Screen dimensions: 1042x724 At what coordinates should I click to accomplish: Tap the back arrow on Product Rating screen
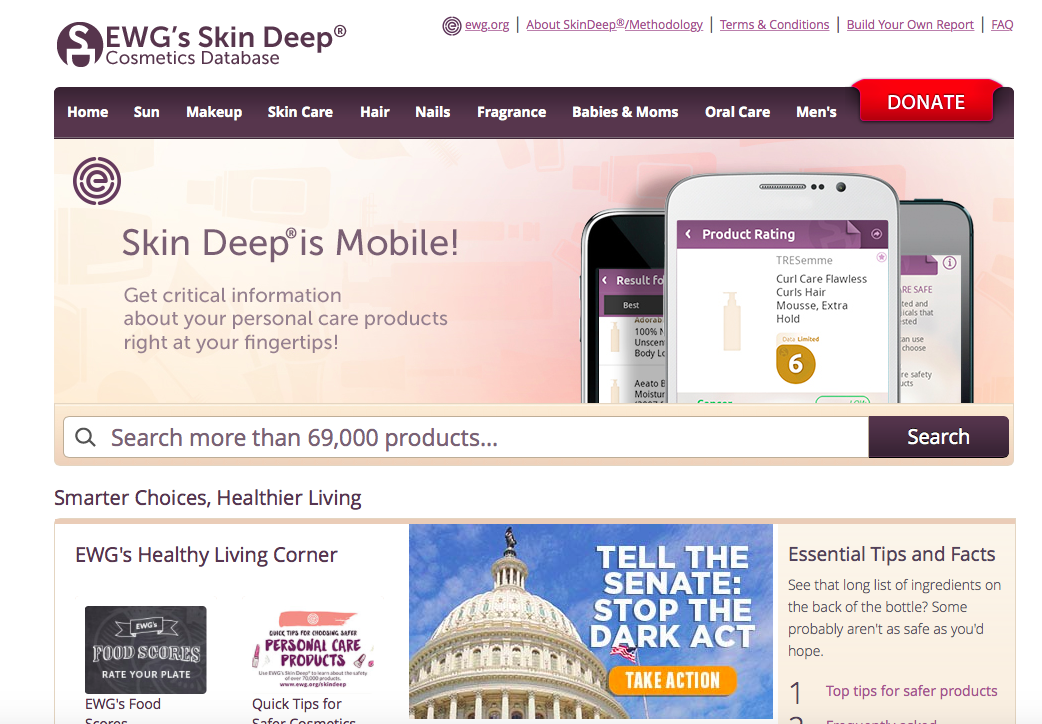coord(688,234)
